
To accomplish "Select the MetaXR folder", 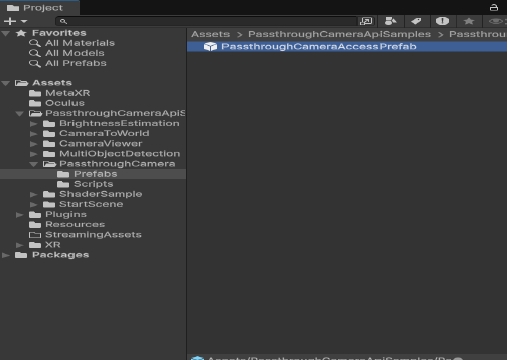I will [x=68, y=93].
